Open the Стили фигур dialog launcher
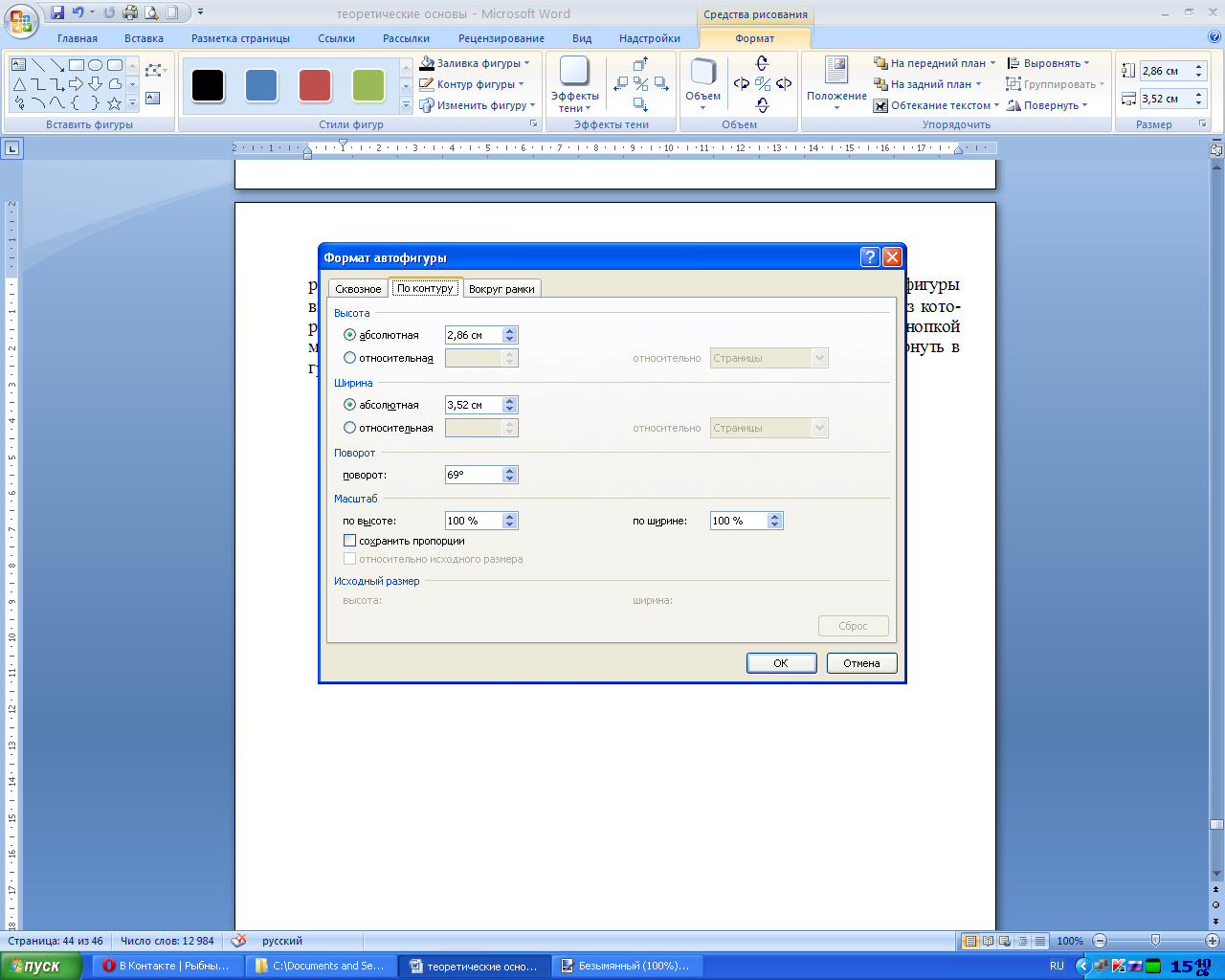The height and width of the screenshot is (980, 1225). pos(534,124)
